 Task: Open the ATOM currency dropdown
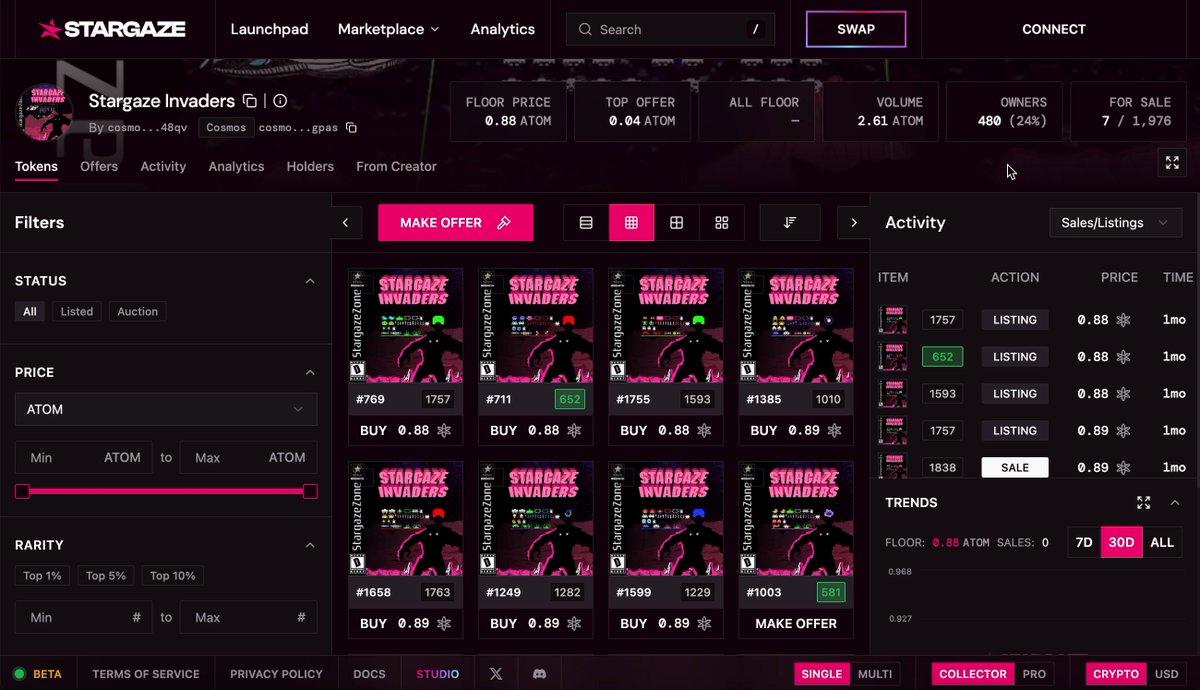click(x=166, y=409)
